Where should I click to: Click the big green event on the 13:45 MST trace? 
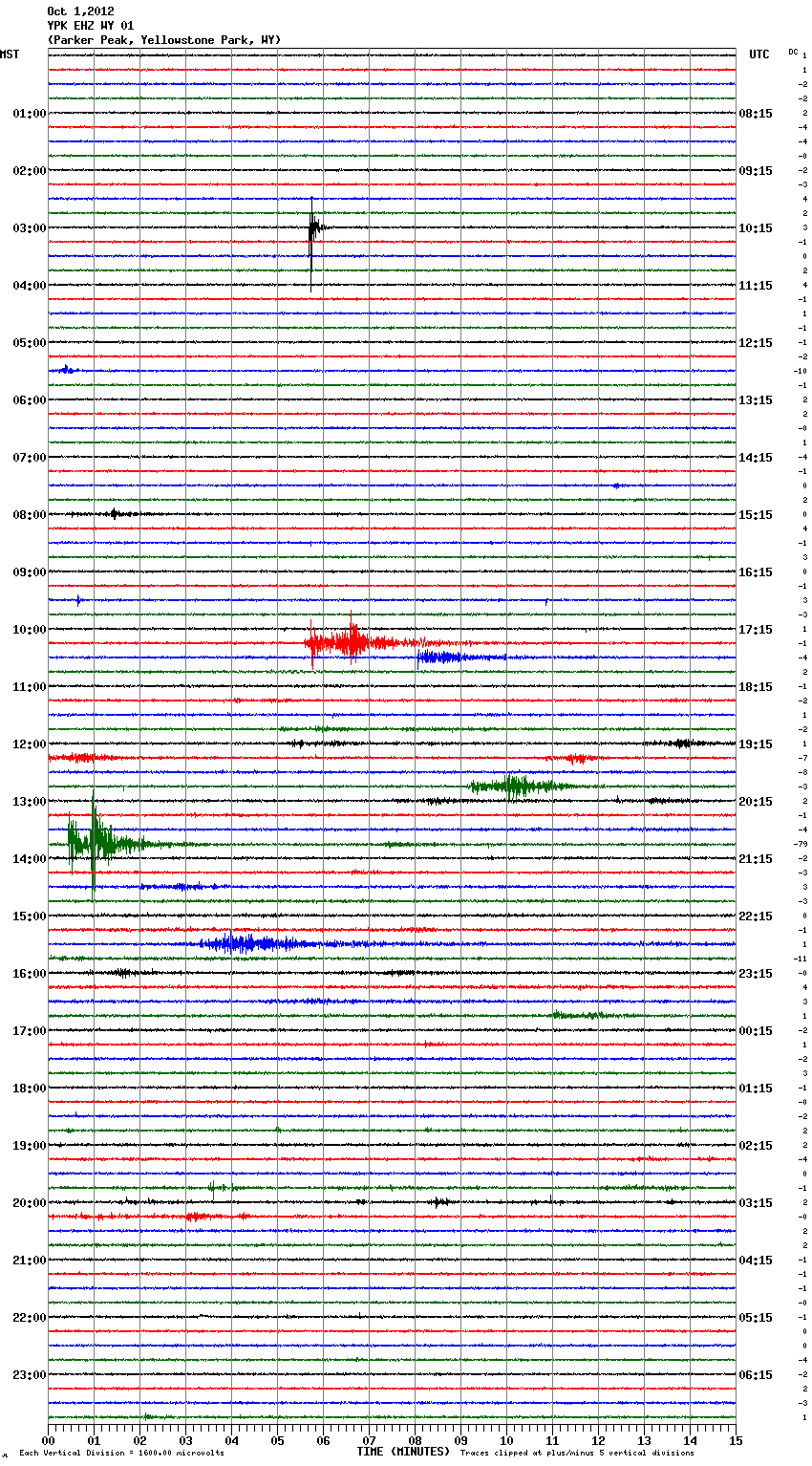tap(96, 843)
